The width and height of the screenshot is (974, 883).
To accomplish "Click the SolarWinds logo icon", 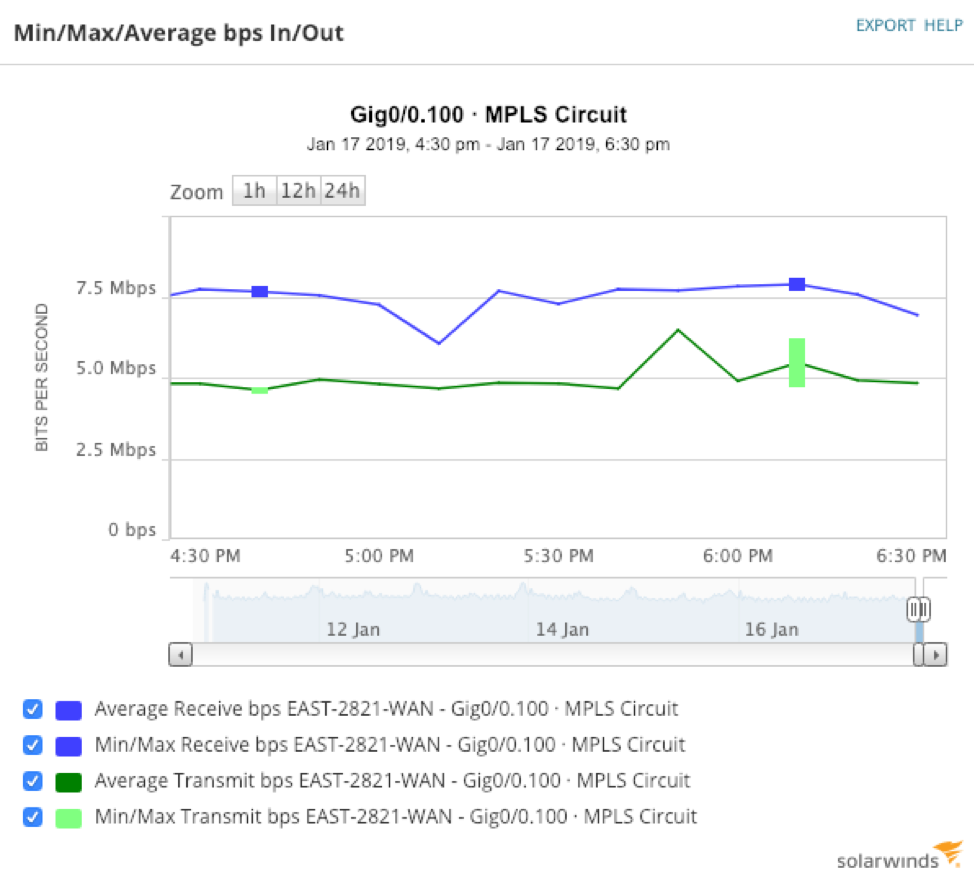I will point(949,853).
